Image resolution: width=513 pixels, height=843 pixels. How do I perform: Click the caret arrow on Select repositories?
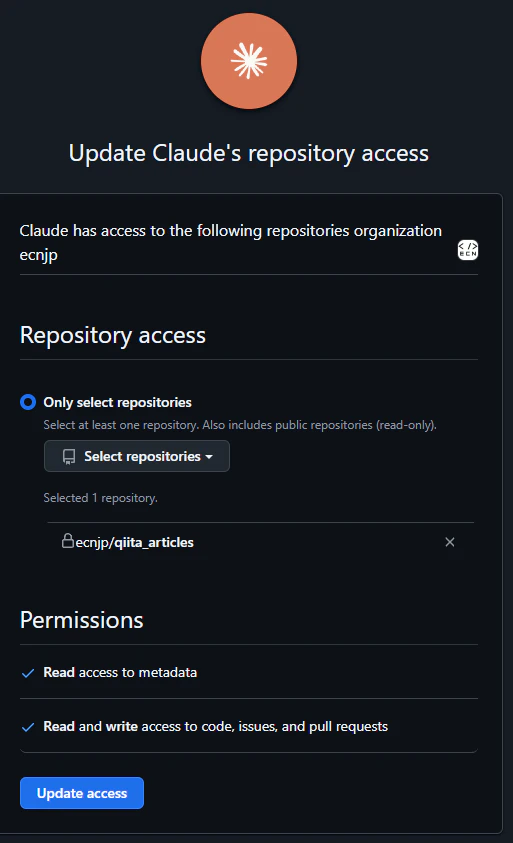[x=209, y=457]
